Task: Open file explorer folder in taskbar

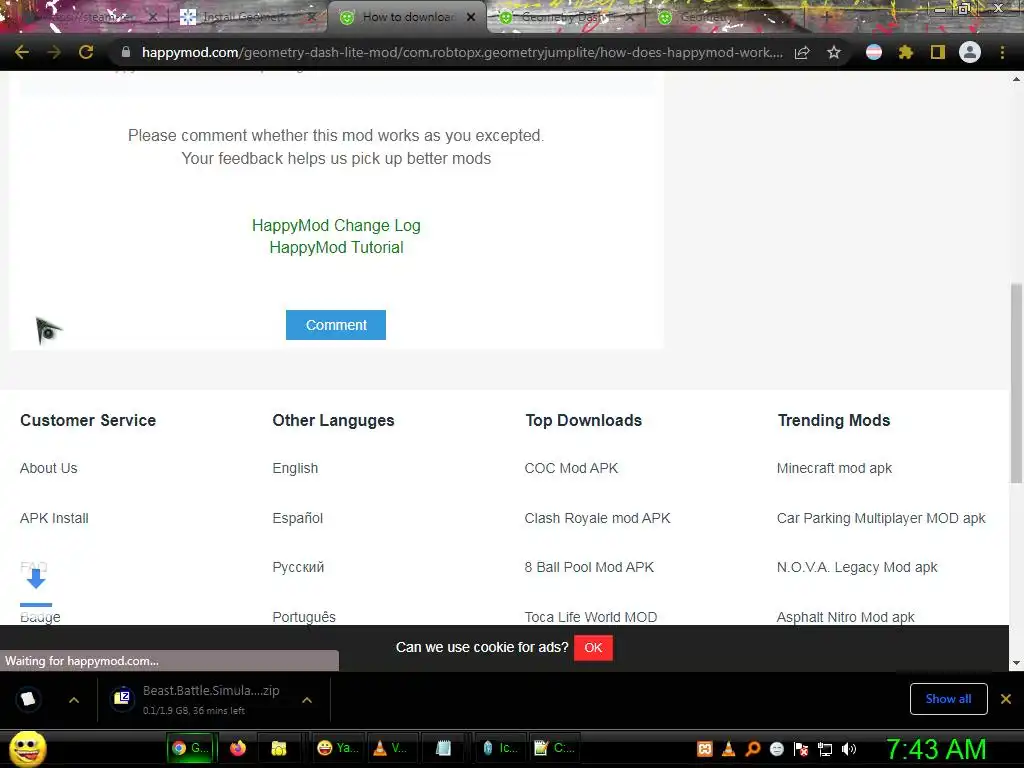Action: click(279, 748)
